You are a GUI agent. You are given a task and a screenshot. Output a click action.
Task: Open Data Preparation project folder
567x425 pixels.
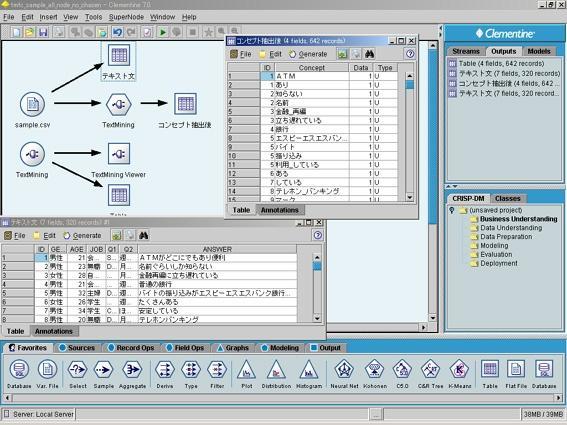tap(501, 237)
